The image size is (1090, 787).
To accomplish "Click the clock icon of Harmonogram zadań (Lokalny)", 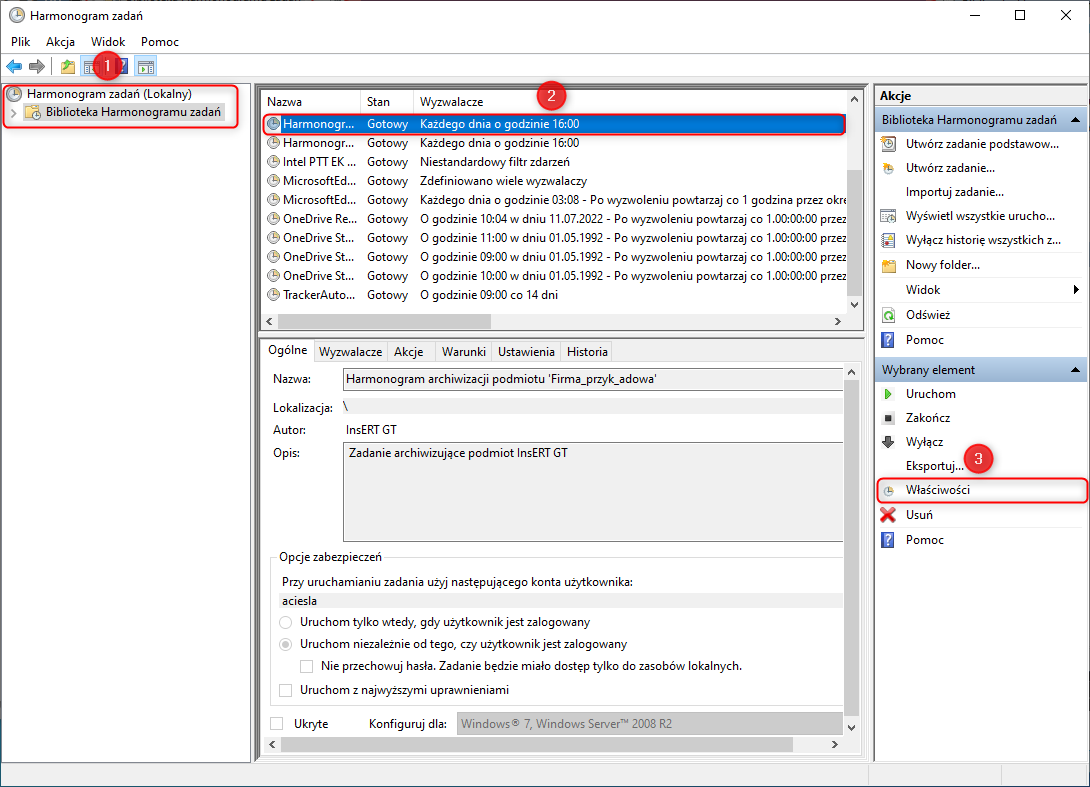I will coord(15,94).
